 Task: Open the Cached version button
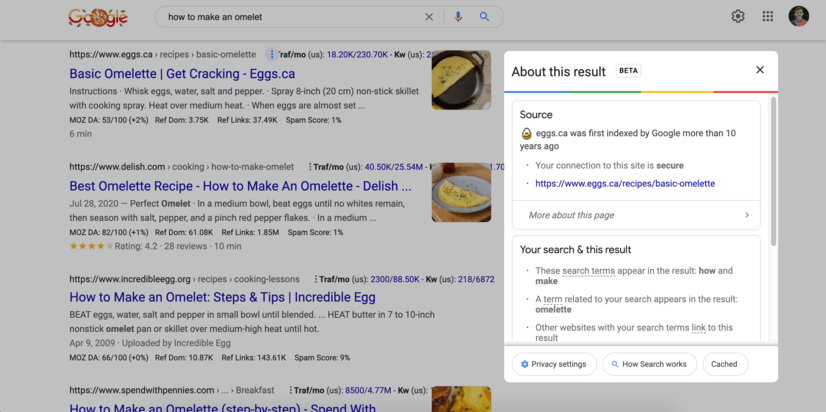tap(724, 364)
